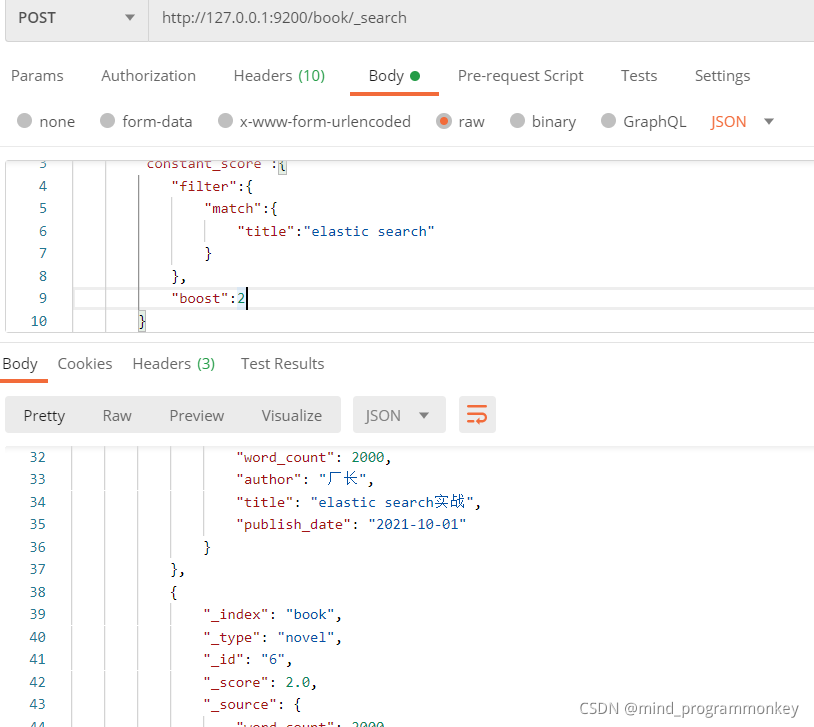Select x-www-form-urlencoded option

click(314, 122)
